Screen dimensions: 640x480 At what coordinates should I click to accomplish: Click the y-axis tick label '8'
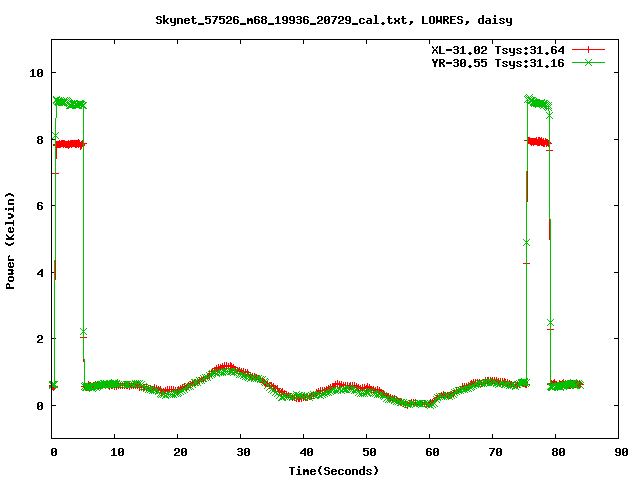(x=40, y=140)
